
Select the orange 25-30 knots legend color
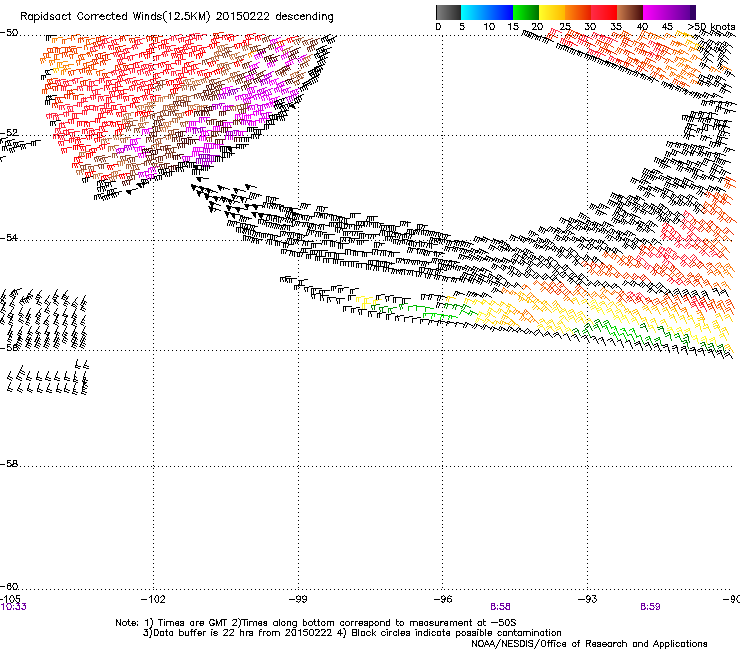click(x=578, y=12)
